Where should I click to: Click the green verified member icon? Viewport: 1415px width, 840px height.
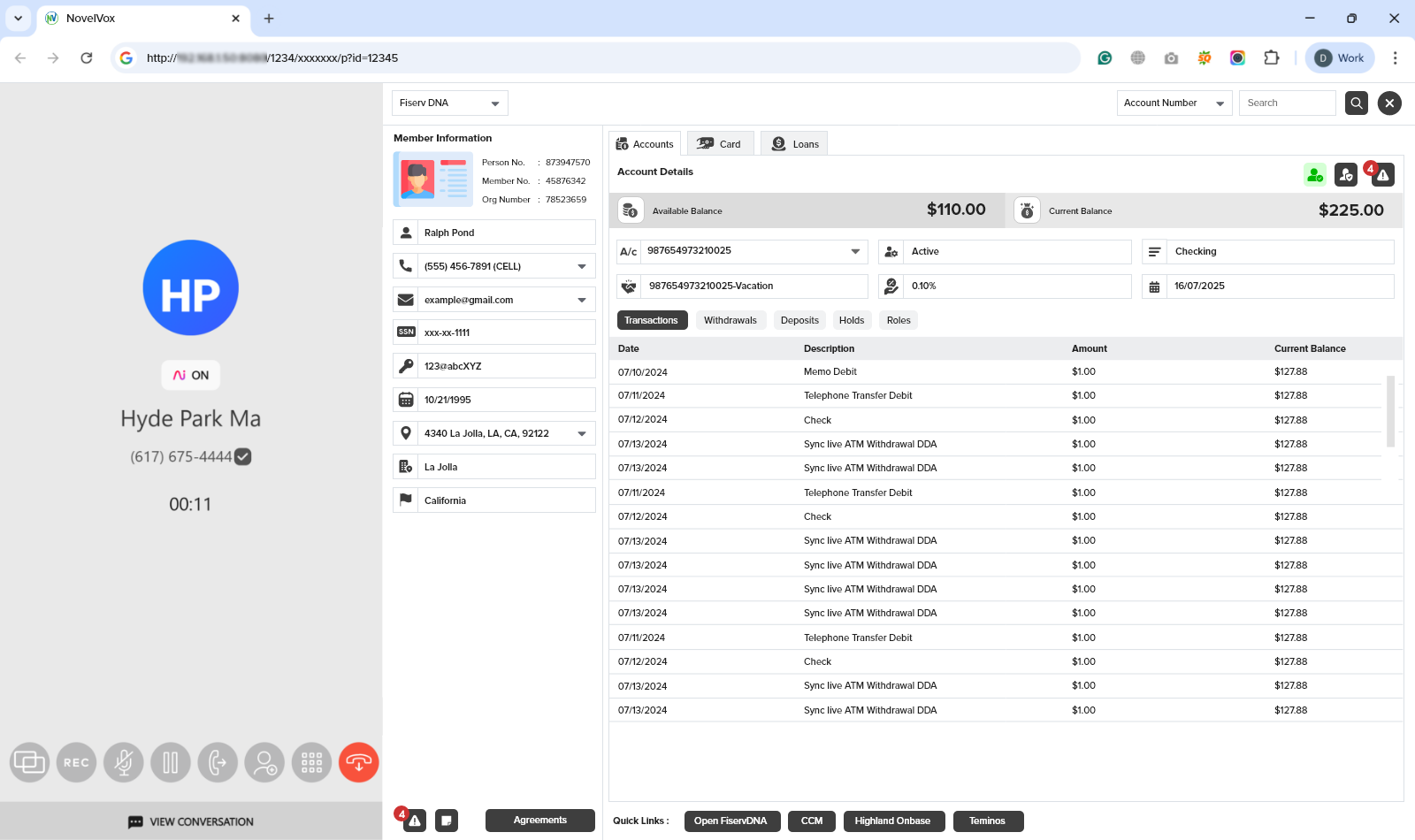(x=1314, y=175)
